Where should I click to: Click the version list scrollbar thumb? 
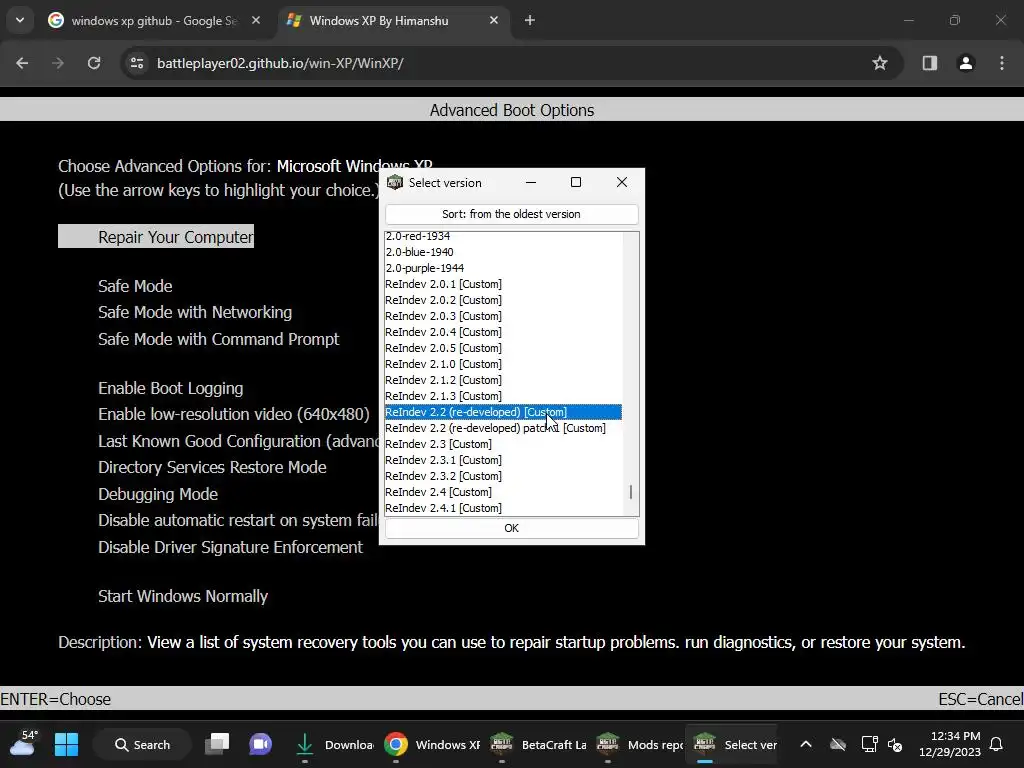tap(631, 492)
